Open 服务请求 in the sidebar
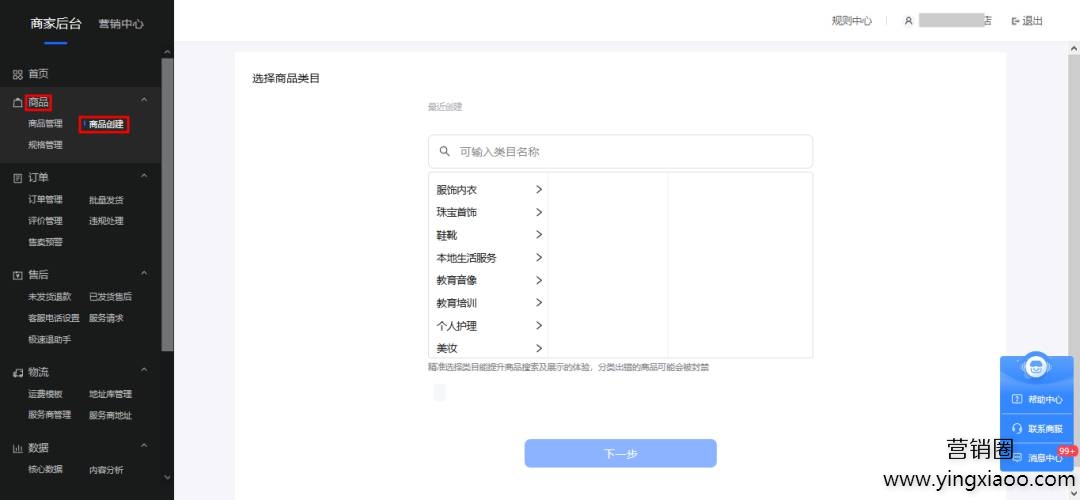The image size is (1080, 500). tap(106, 318)
